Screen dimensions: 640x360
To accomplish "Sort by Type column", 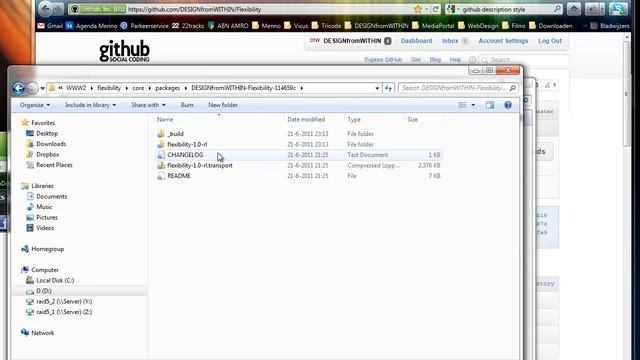I will (x=354, y=119).
